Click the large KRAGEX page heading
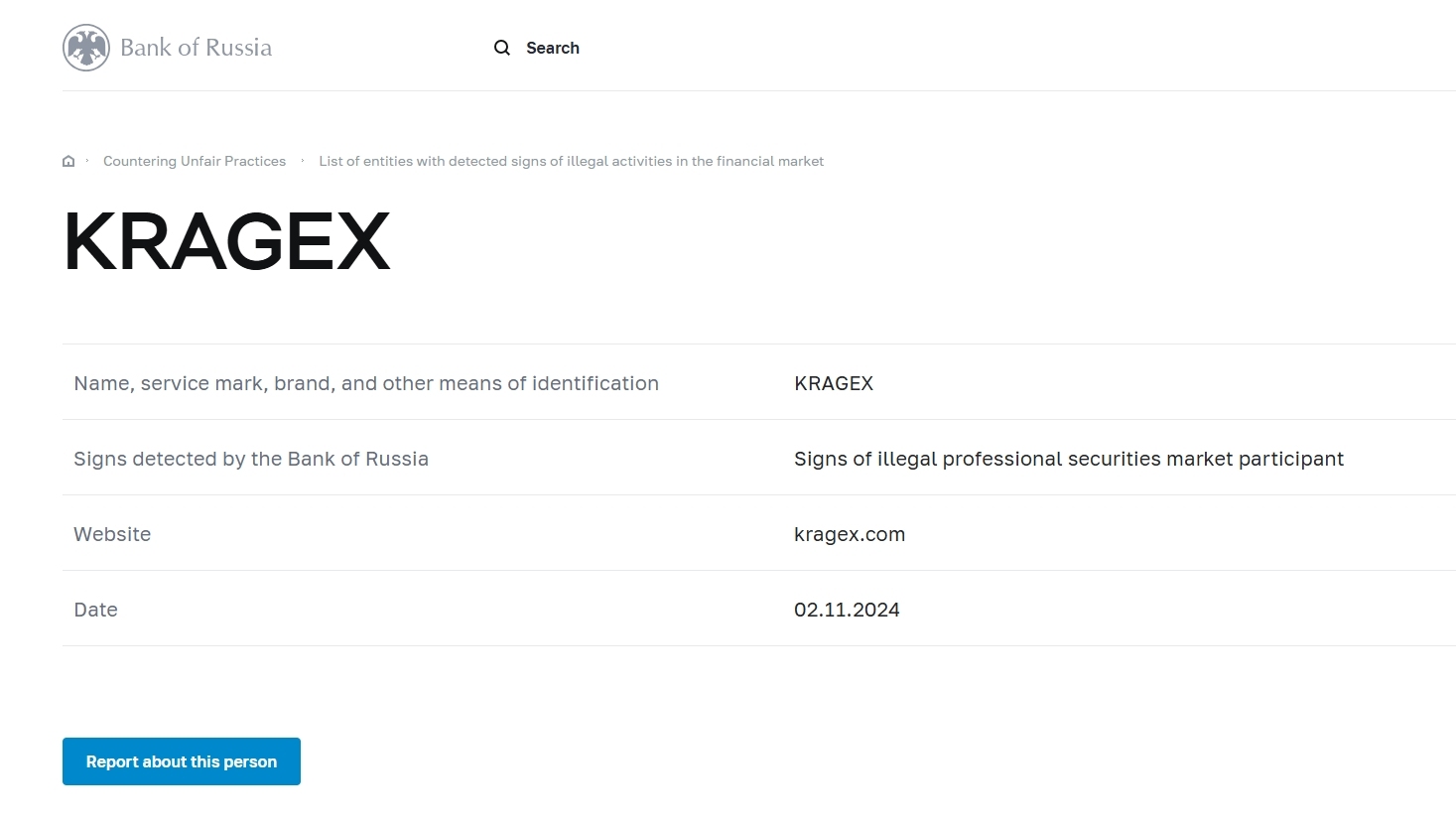 coord(227,241)
